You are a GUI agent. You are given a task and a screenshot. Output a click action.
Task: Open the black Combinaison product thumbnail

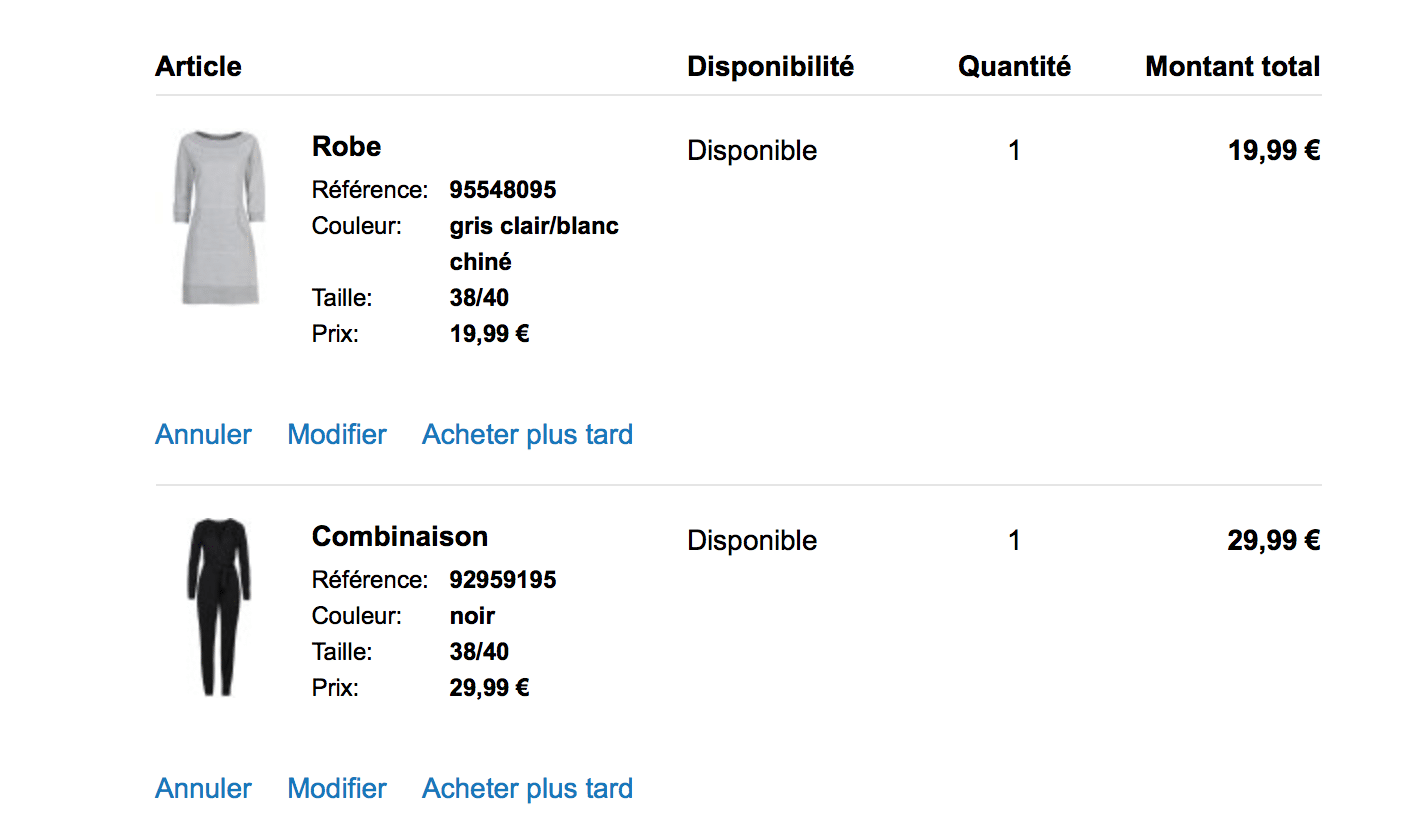click(x=219, y=606)
